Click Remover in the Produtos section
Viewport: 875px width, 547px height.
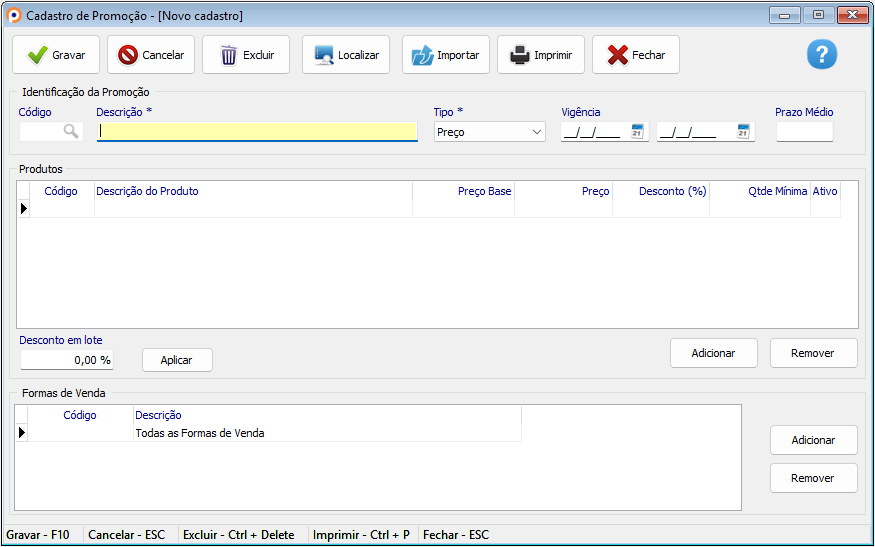point(813,353)
